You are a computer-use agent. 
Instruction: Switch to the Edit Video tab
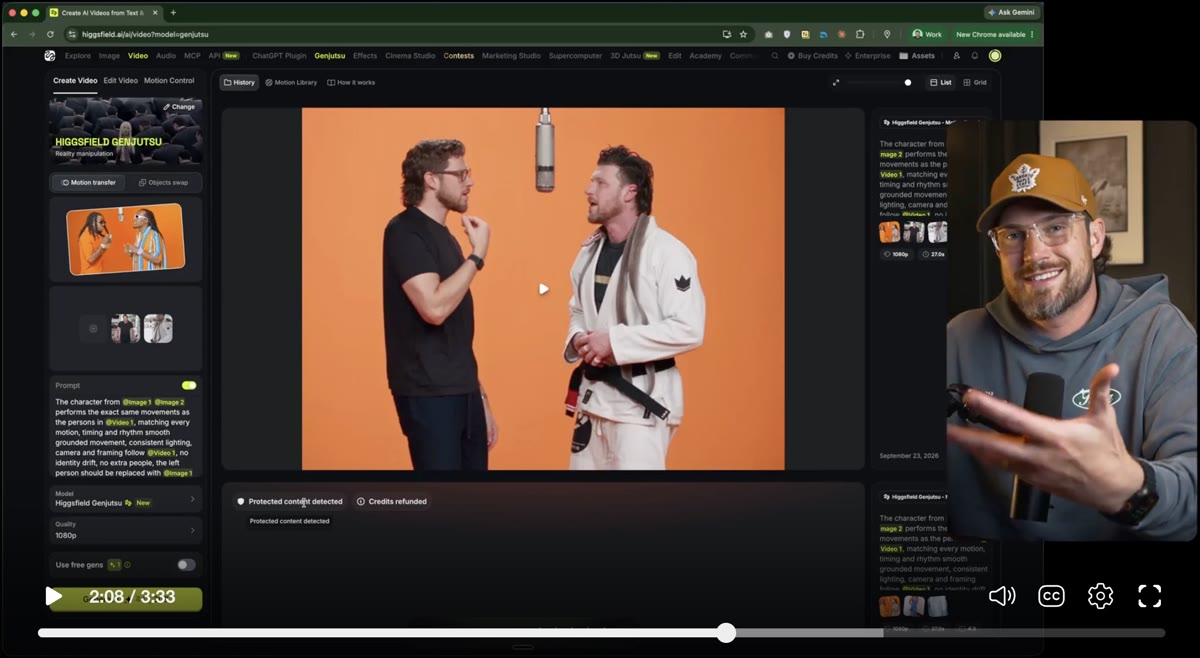(121, 80)
